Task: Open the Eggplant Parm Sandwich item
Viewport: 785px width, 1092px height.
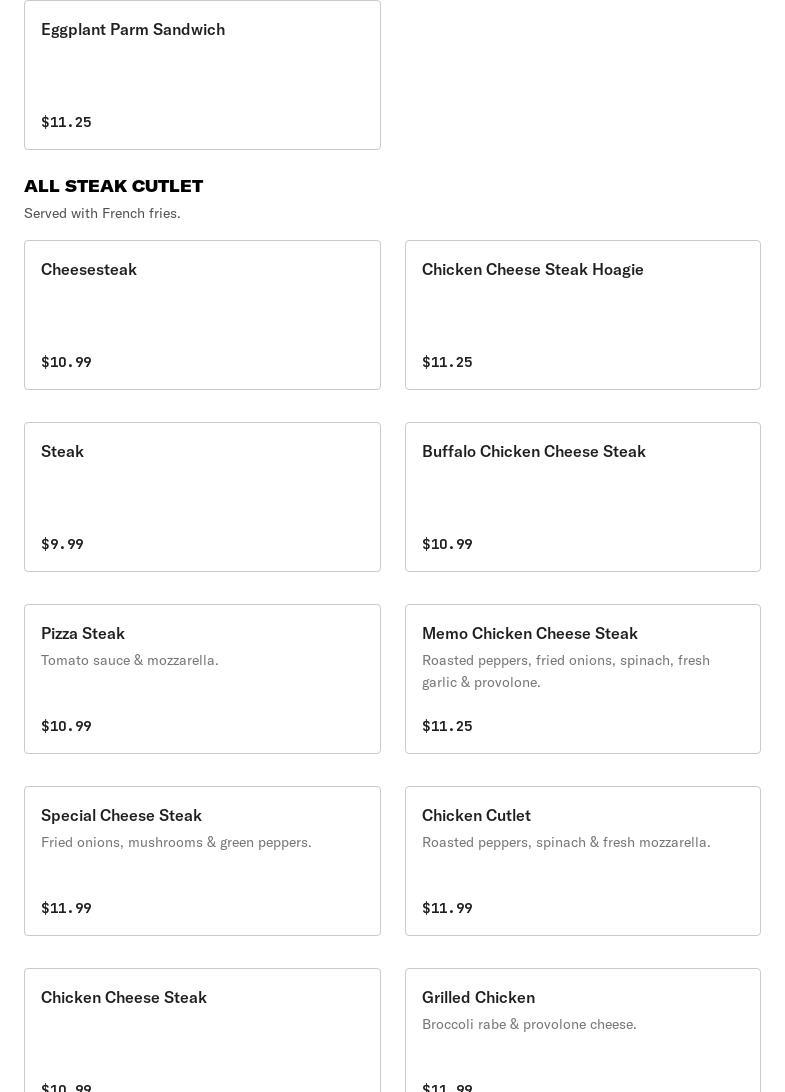Action: pyautogui.click(x=202, y=75)
